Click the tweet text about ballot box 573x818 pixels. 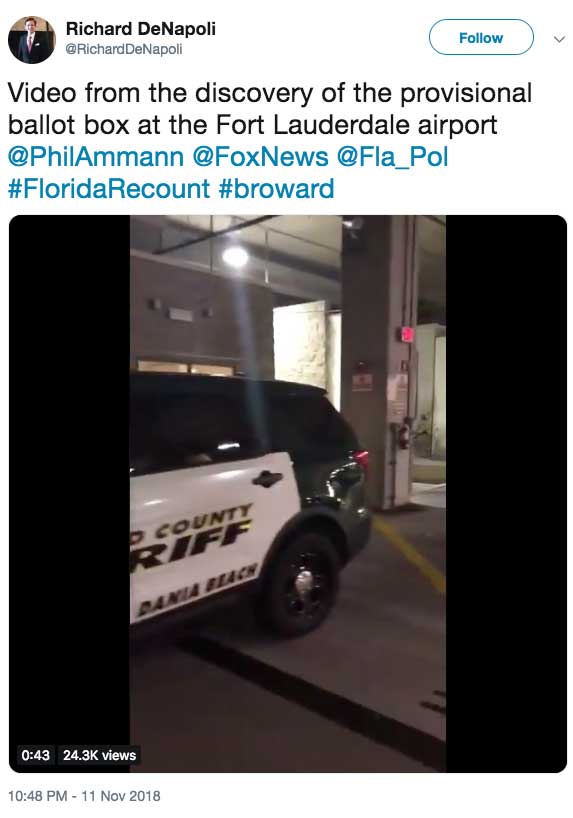click(x=270, y=109)
